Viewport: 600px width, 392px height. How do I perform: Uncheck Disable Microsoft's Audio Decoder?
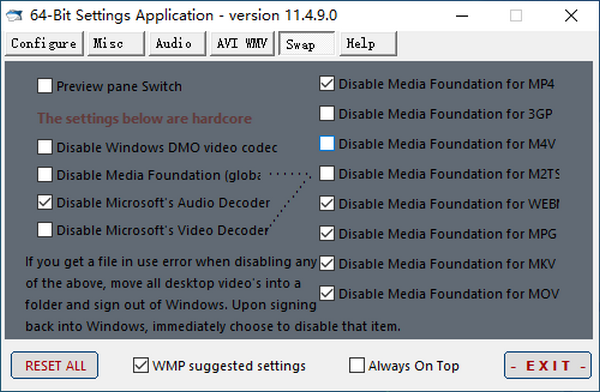pos(45,202)
